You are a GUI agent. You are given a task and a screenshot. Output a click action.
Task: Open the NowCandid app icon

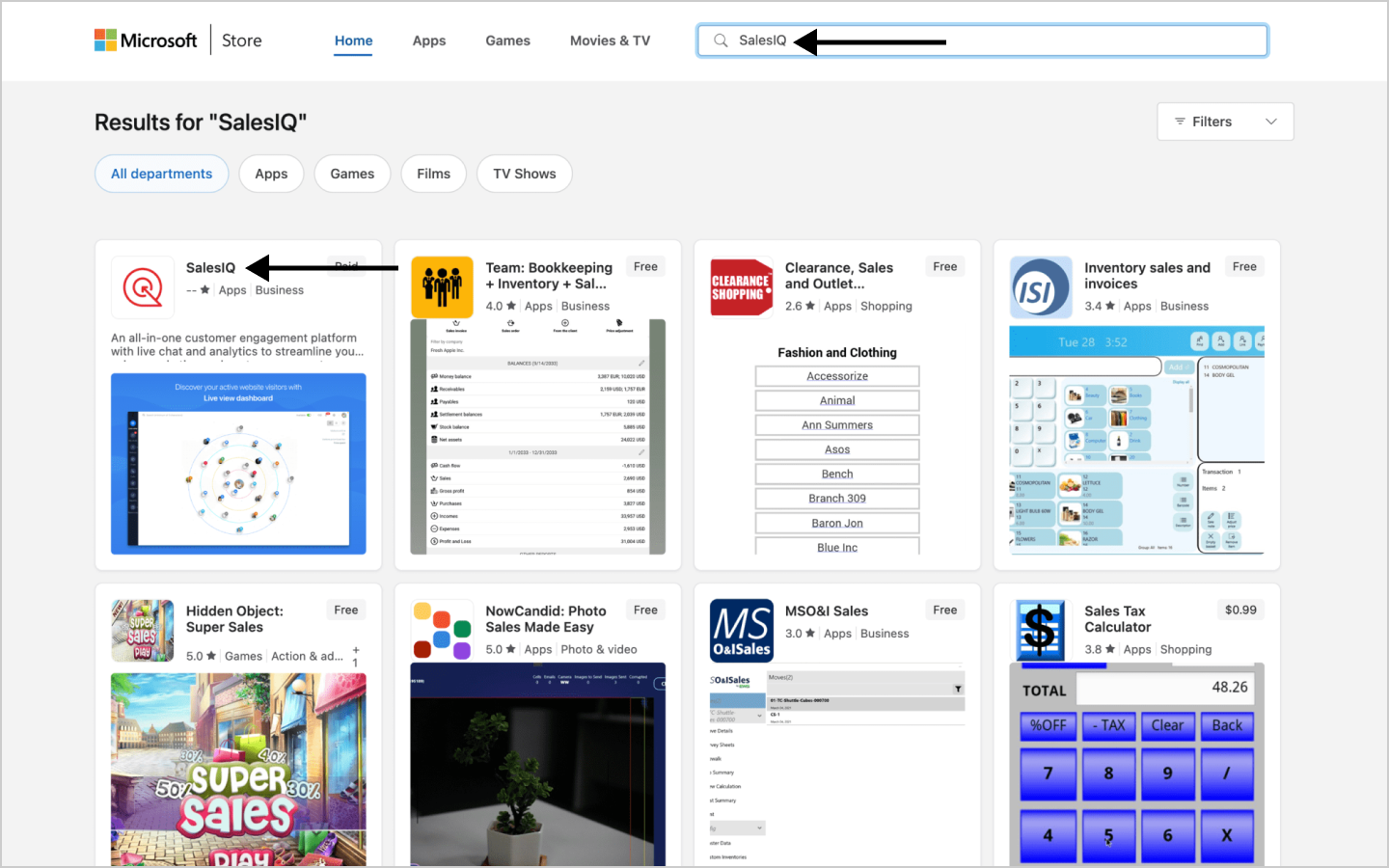point(442,631)
